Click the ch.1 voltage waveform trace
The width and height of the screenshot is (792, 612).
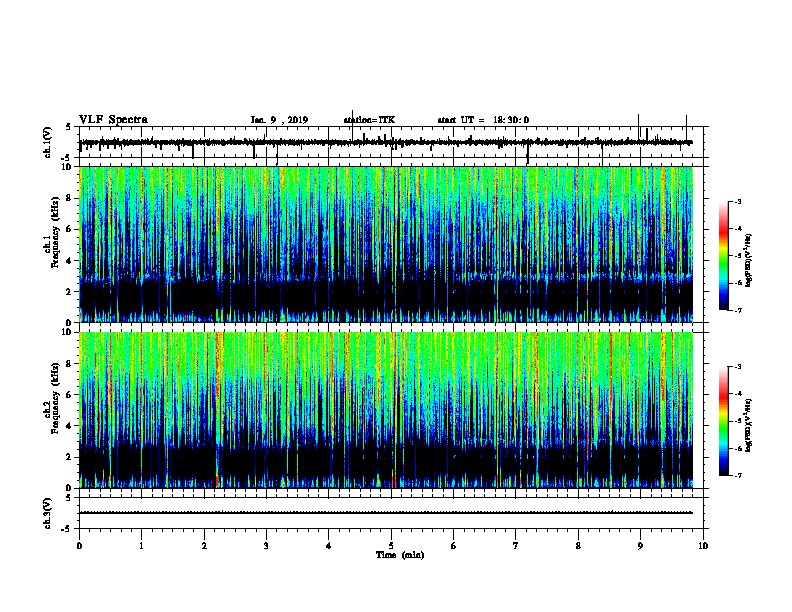pos(386,142)
